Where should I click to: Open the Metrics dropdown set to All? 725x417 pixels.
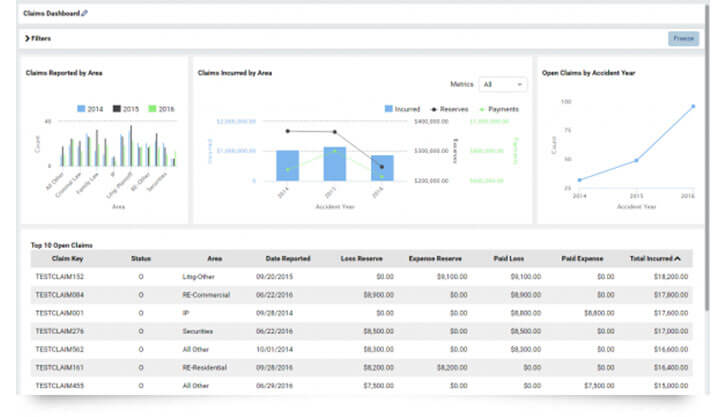[x=503, y=85]
